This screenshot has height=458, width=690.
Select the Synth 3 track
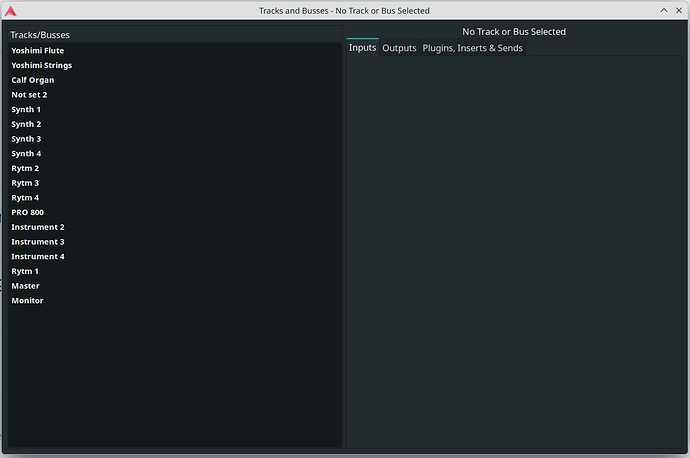(x=175, y=139)
